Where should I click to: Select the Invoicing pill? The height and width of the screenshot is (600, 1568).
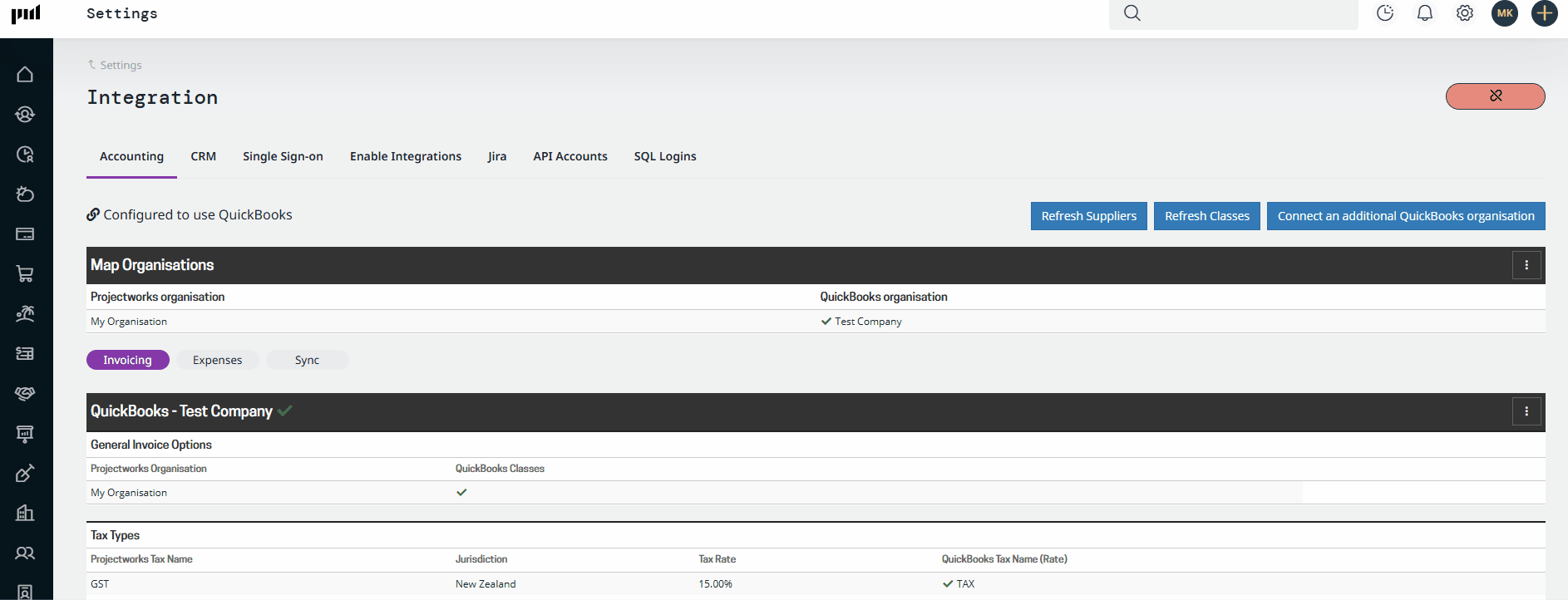click(128, 360)
